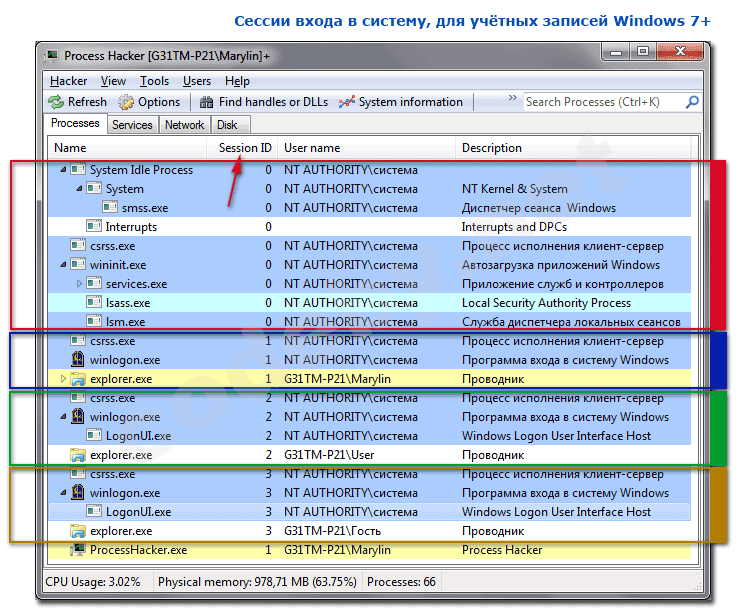
Task: Open the Hacker menu
Action: pos(68,81)
